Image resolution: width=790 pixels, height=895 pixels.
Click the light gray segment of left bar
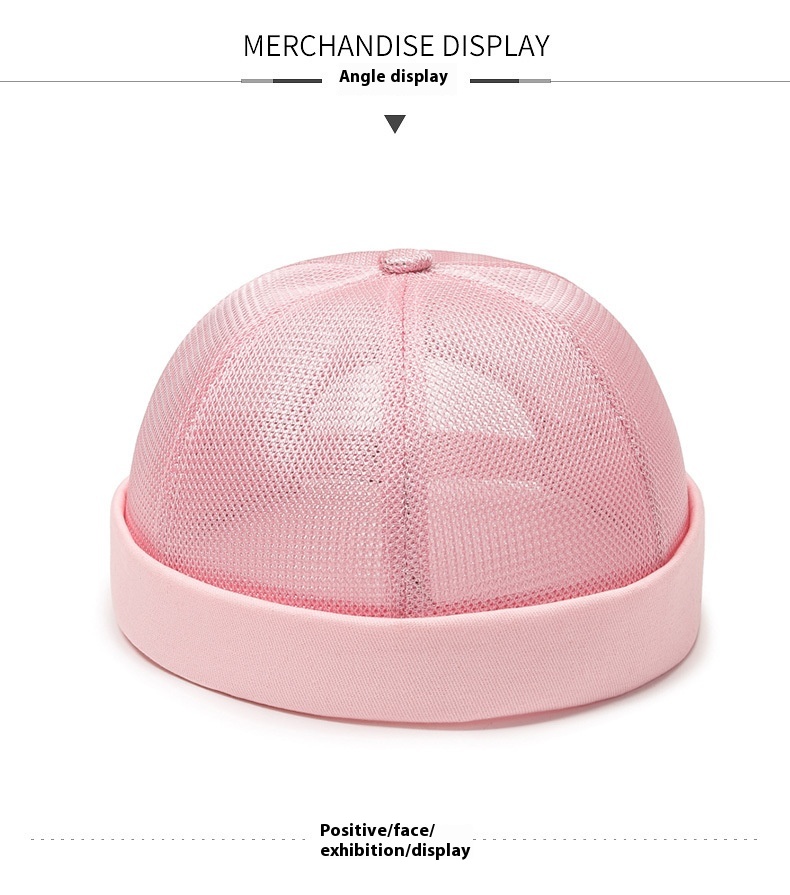[257, 81]
